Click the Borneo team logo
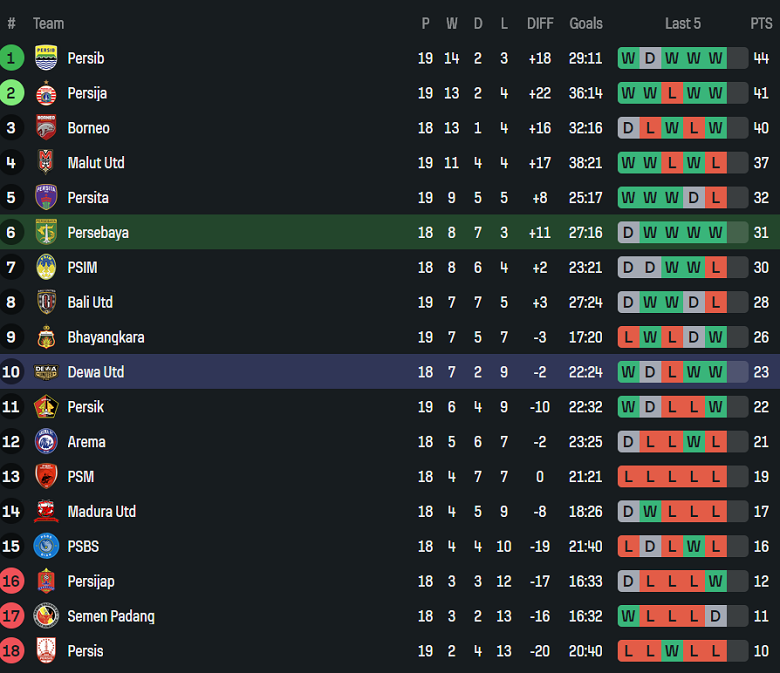Viewport: 780px width, 673px height. pos(46,128)
